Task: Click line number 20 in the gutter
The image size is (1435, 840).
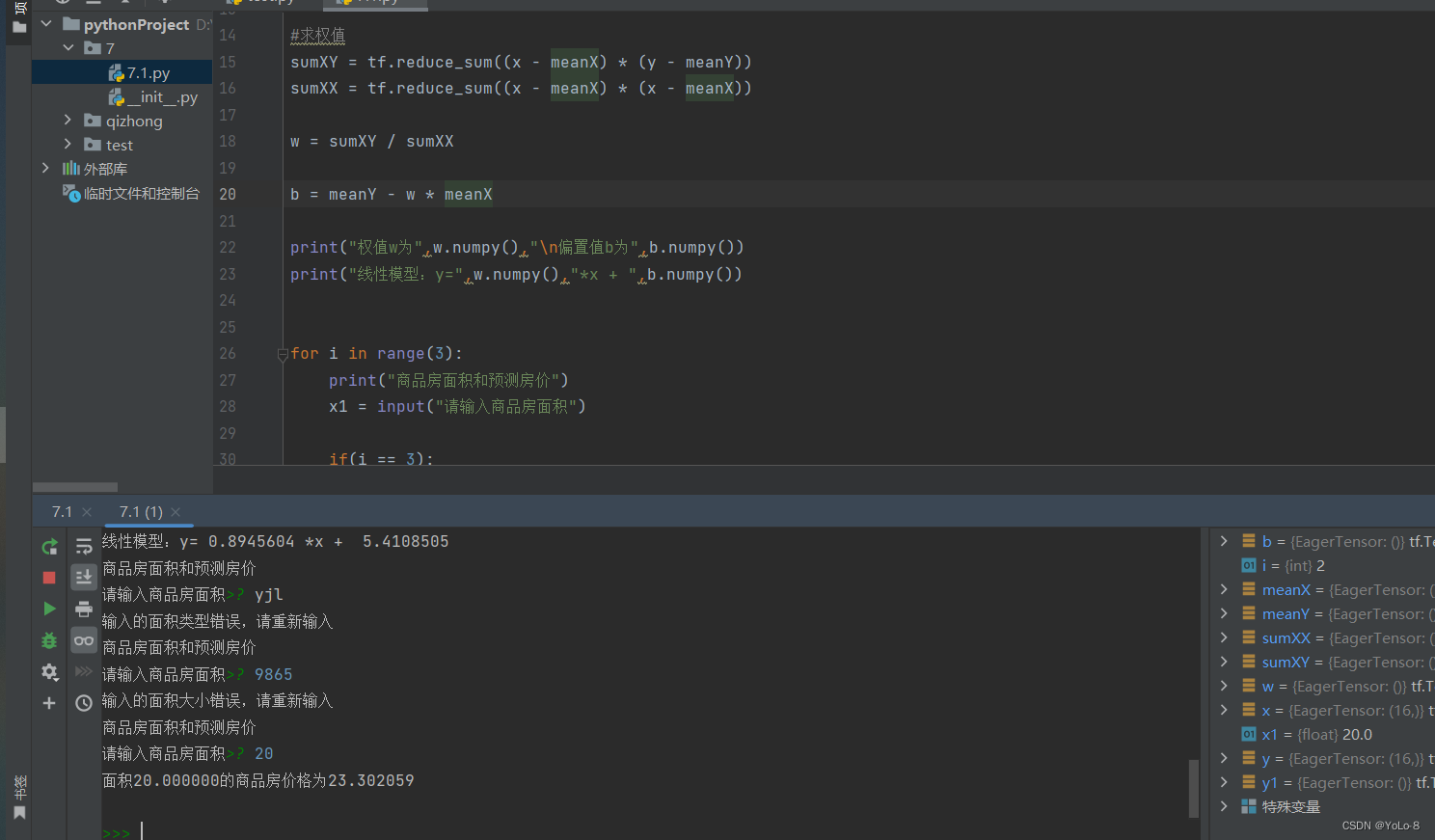Action: 228,194
